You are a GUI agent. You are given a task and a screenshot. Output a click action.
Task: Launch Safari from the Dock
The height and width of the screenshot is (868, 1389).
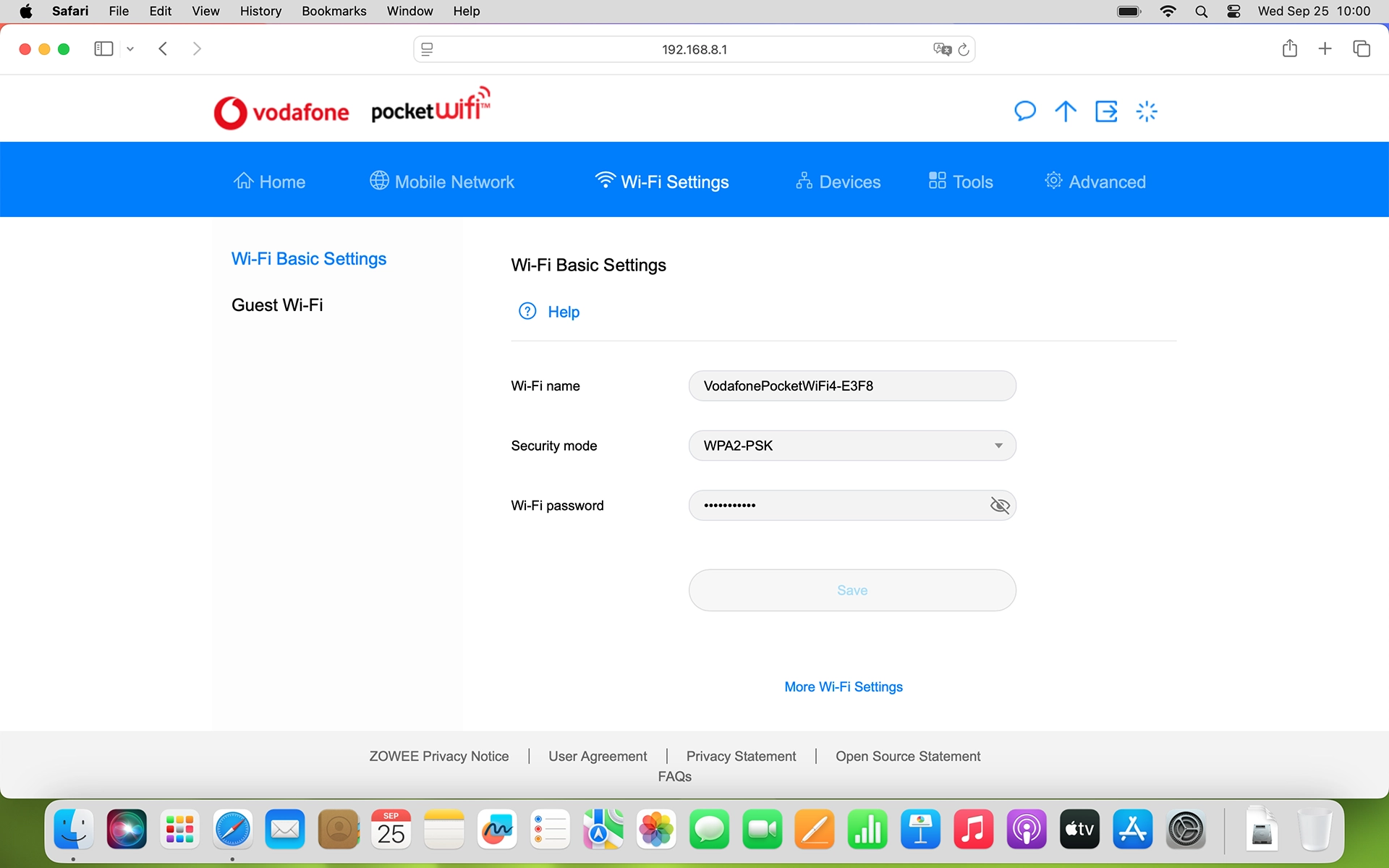231,829
